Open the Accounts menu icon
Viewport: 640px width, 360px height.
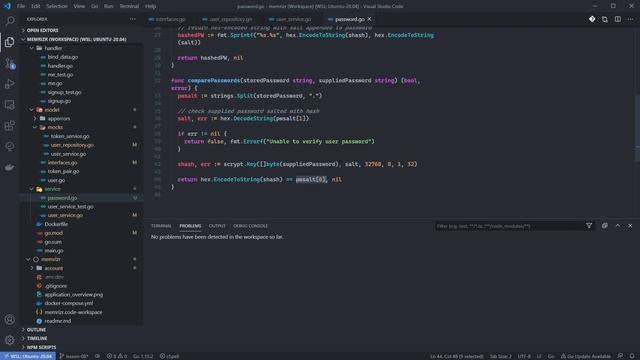point(10,320)
